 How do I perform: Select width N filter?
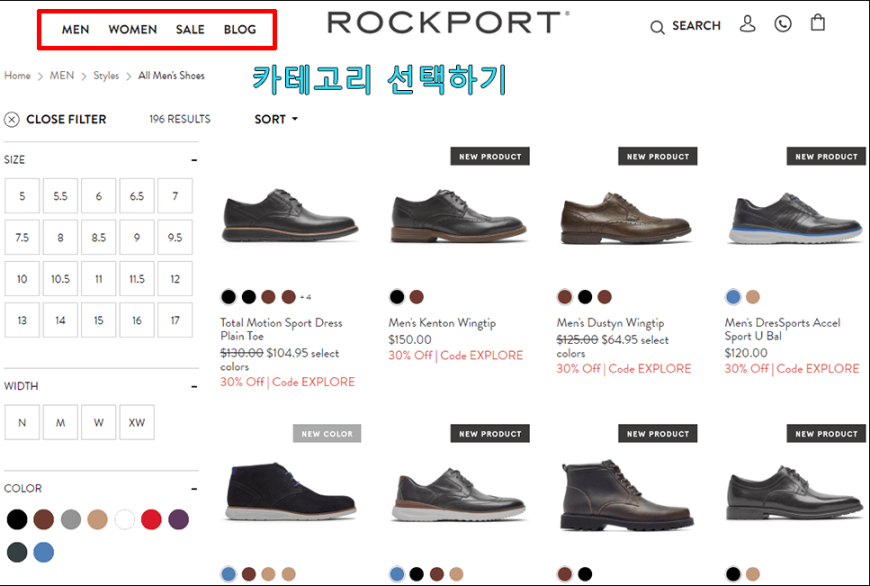point(22,422)
